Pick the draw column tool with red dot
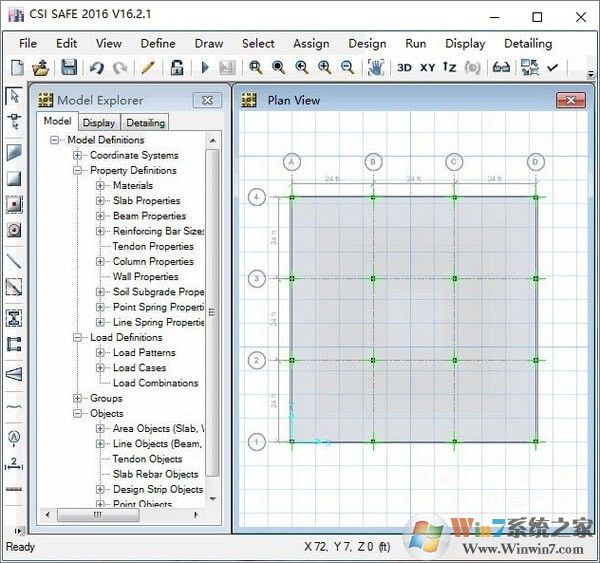Image resolution: width=600 pixels, height=563 pixels. (x=14, y=204)
